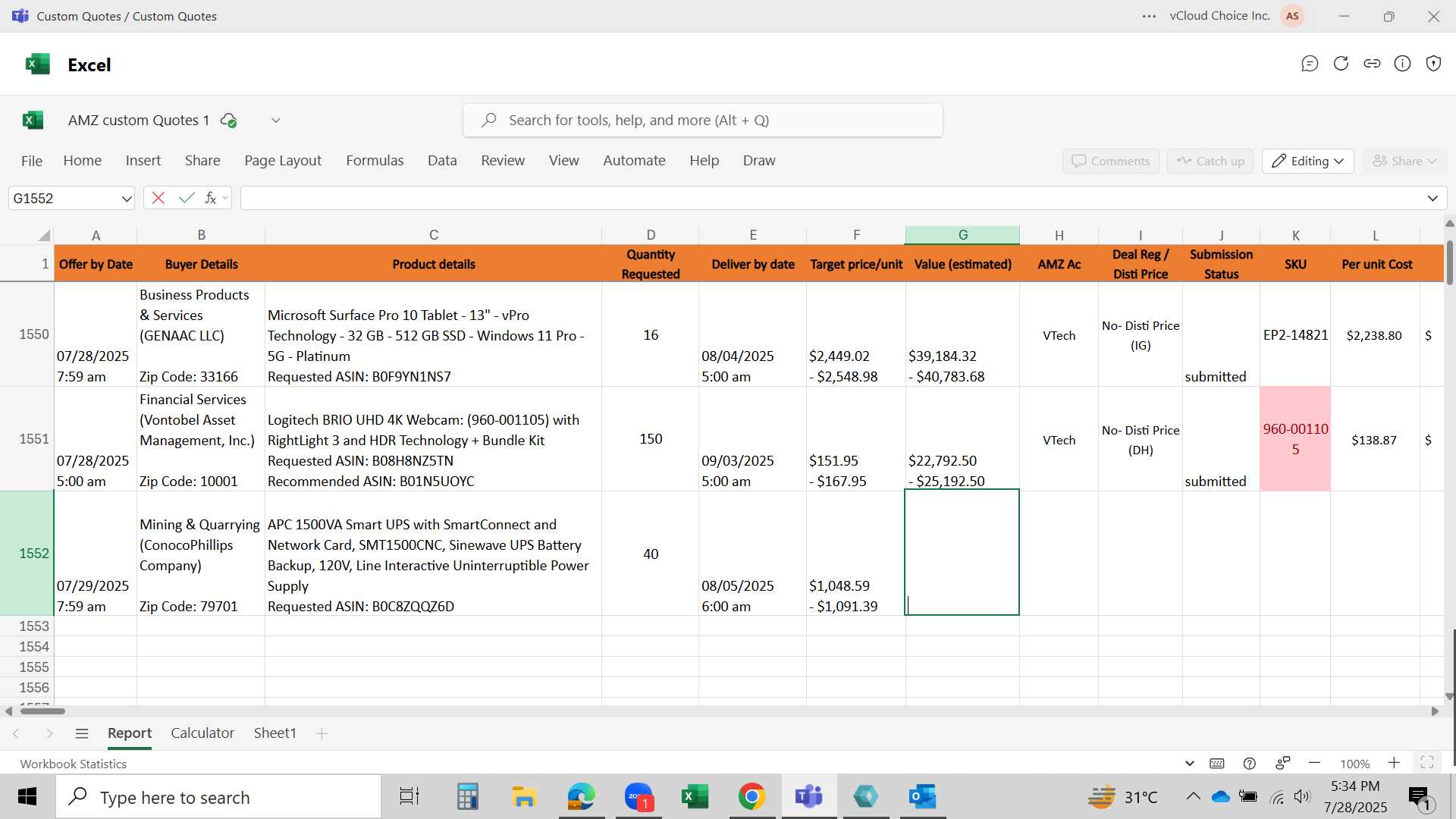Image resolution: width=1456 pixels, height=819 pixels.
Task: Open the Calculator app in the taskbar
Action: click(467, 797)
